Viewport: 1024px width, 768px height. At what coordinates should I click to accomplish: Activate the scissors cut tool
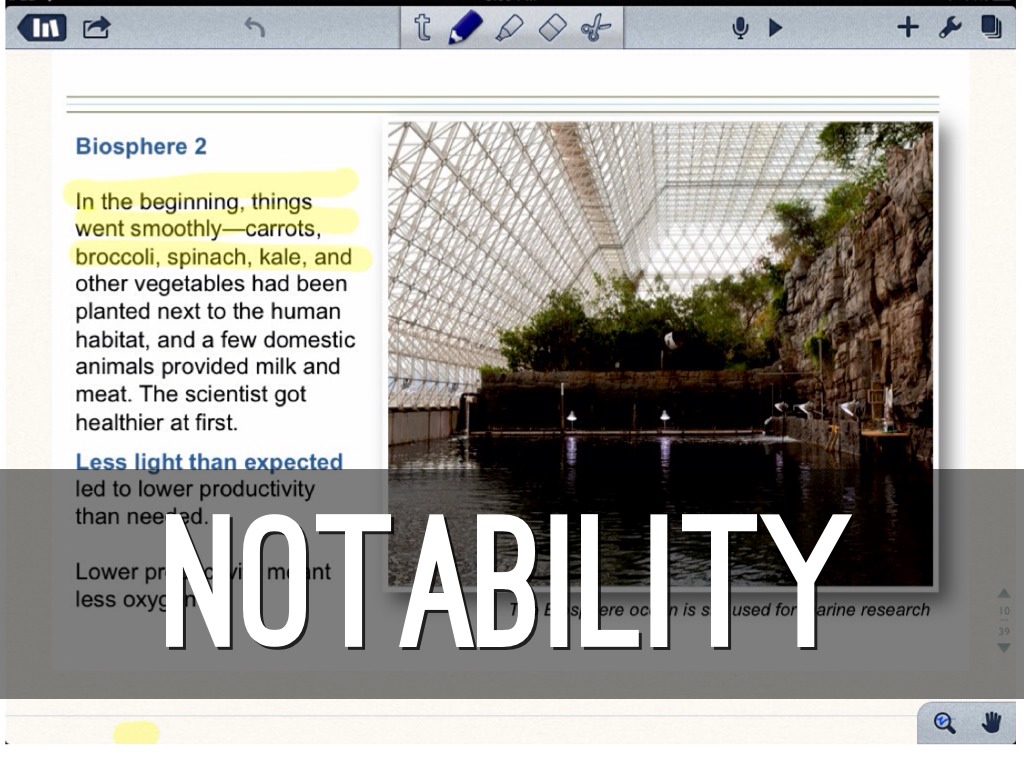tap(596, 27)
